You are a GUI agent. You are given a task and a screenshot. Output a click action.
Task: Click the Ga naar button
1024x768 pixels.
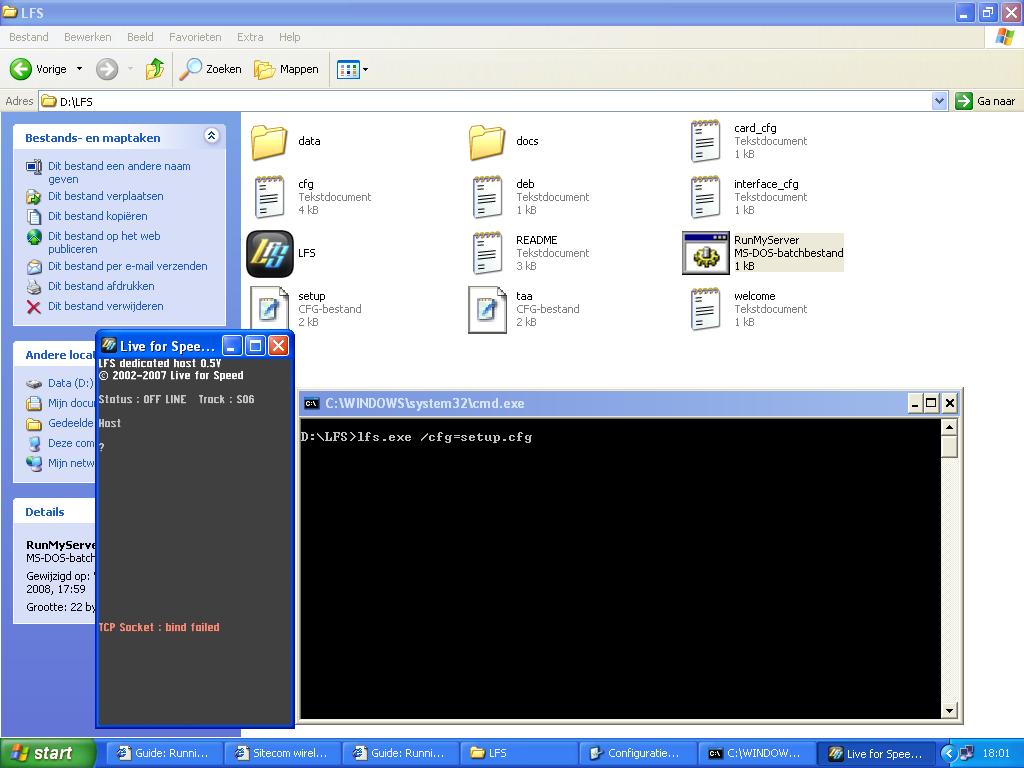click(x=985, y=101)
